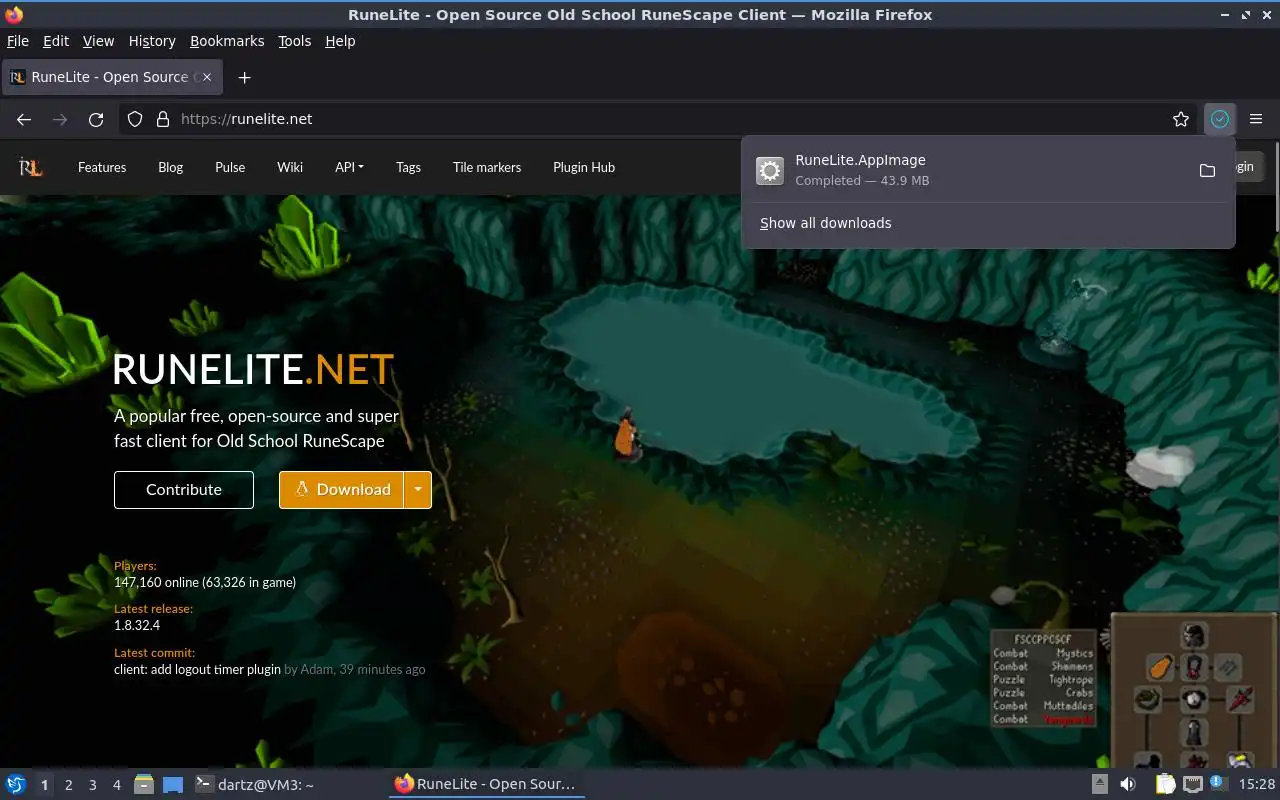Viewport: 1280px width, 800px height.
Task: Open the volume speaker tray icon
Action: point(1127,784)
